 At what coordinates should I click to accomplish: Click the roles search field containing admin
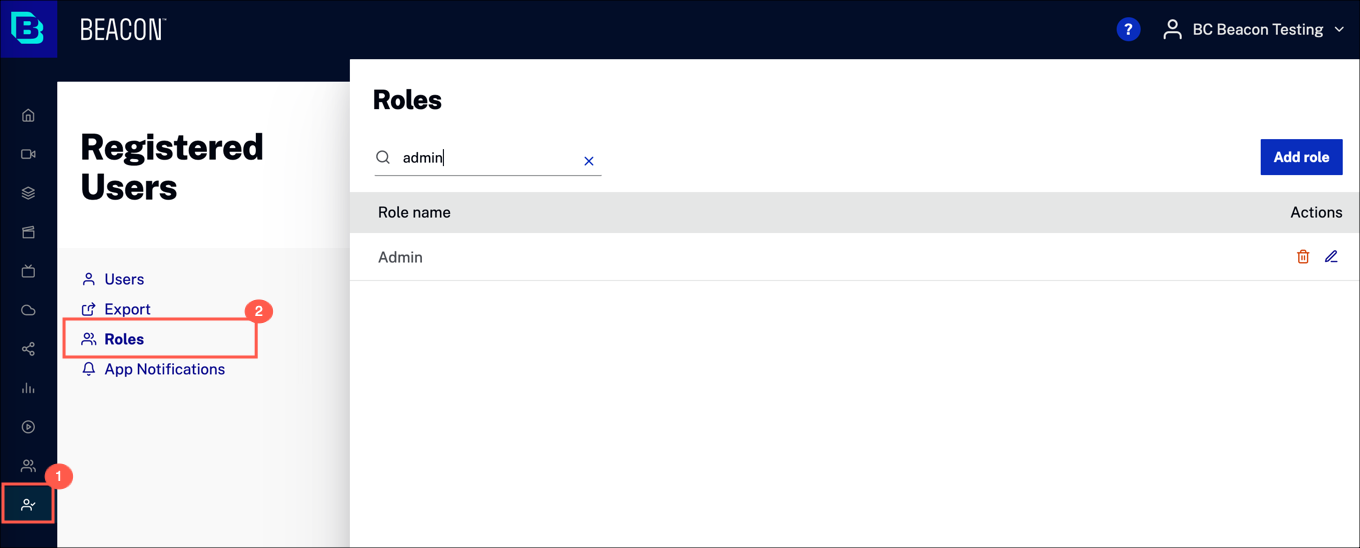point(488,158)
